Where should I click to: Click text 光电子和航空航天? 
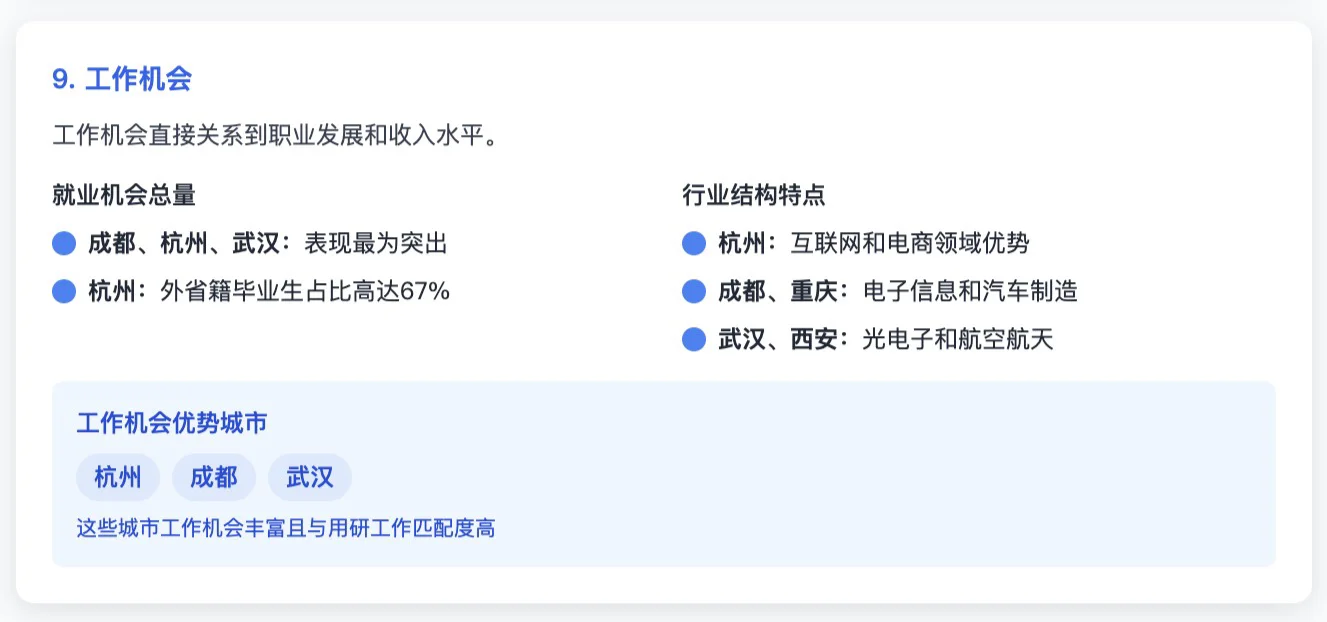(958, 340)
